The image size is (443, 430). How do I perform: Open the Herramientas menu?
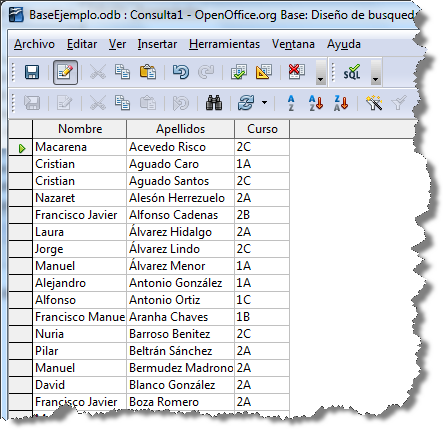pos(224,44)
